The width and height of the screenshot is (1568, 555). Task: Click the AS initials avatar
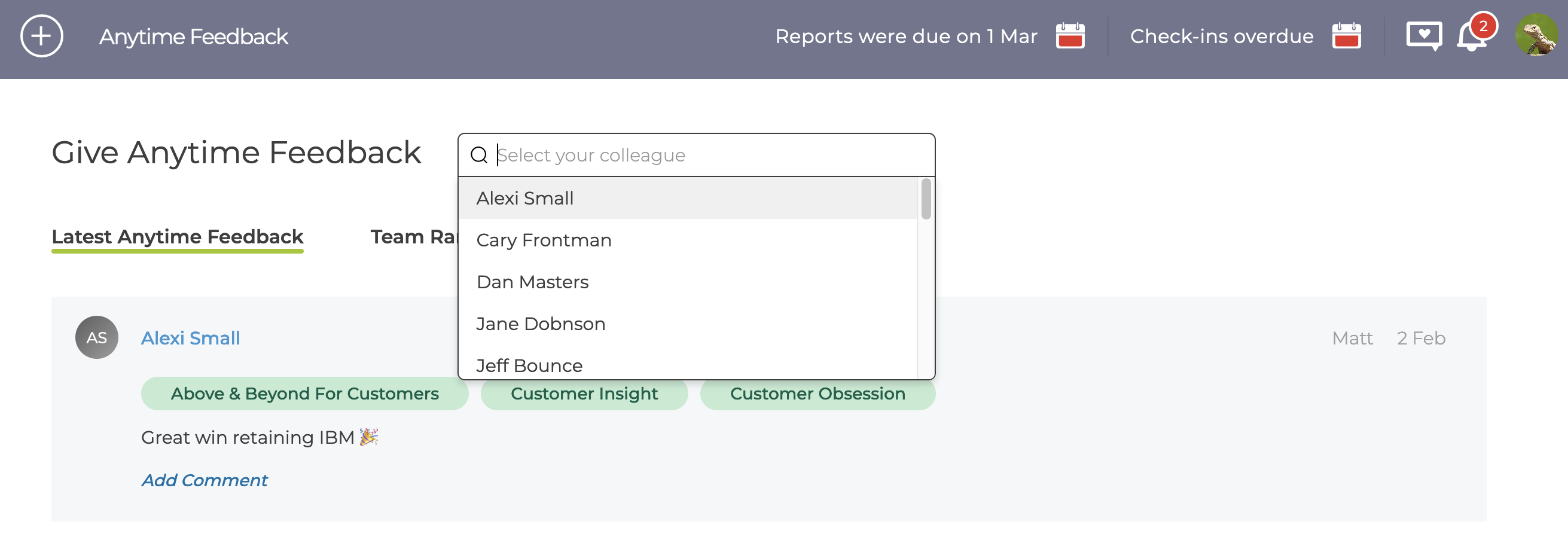coord(97,338)
